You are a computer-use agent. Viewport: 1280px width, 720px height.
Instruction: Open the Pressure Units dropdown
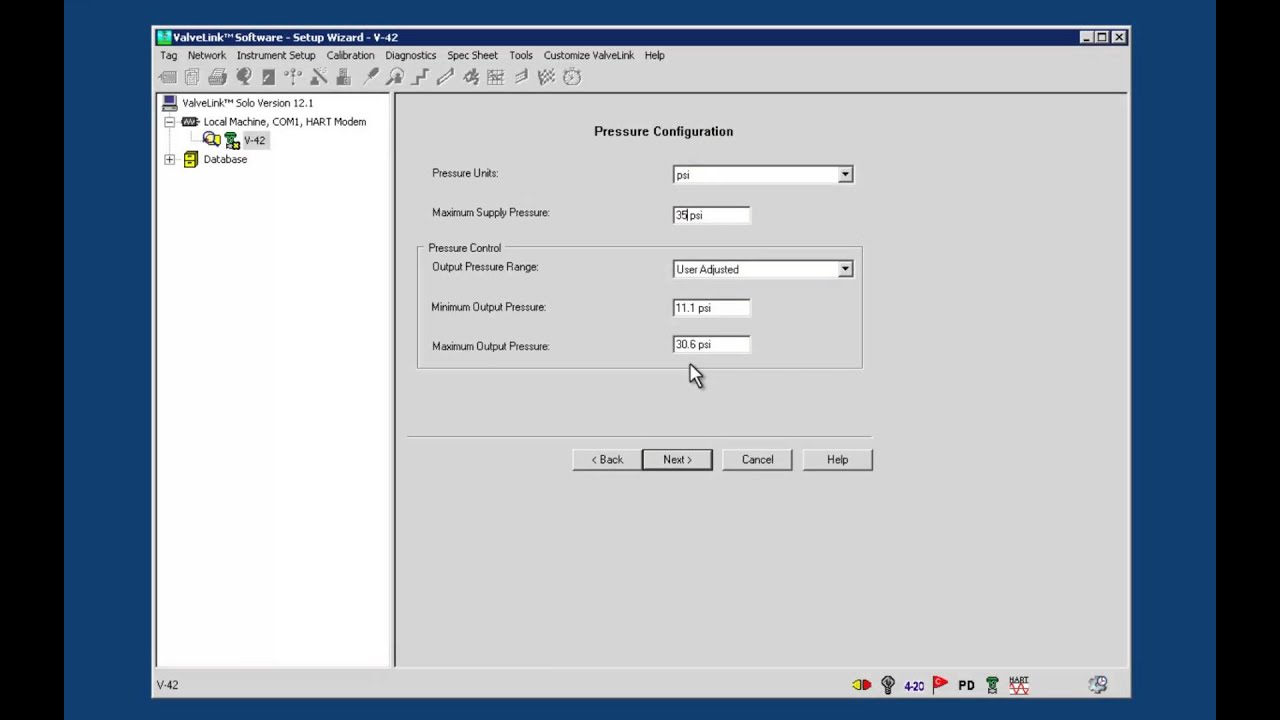point(845,175)
